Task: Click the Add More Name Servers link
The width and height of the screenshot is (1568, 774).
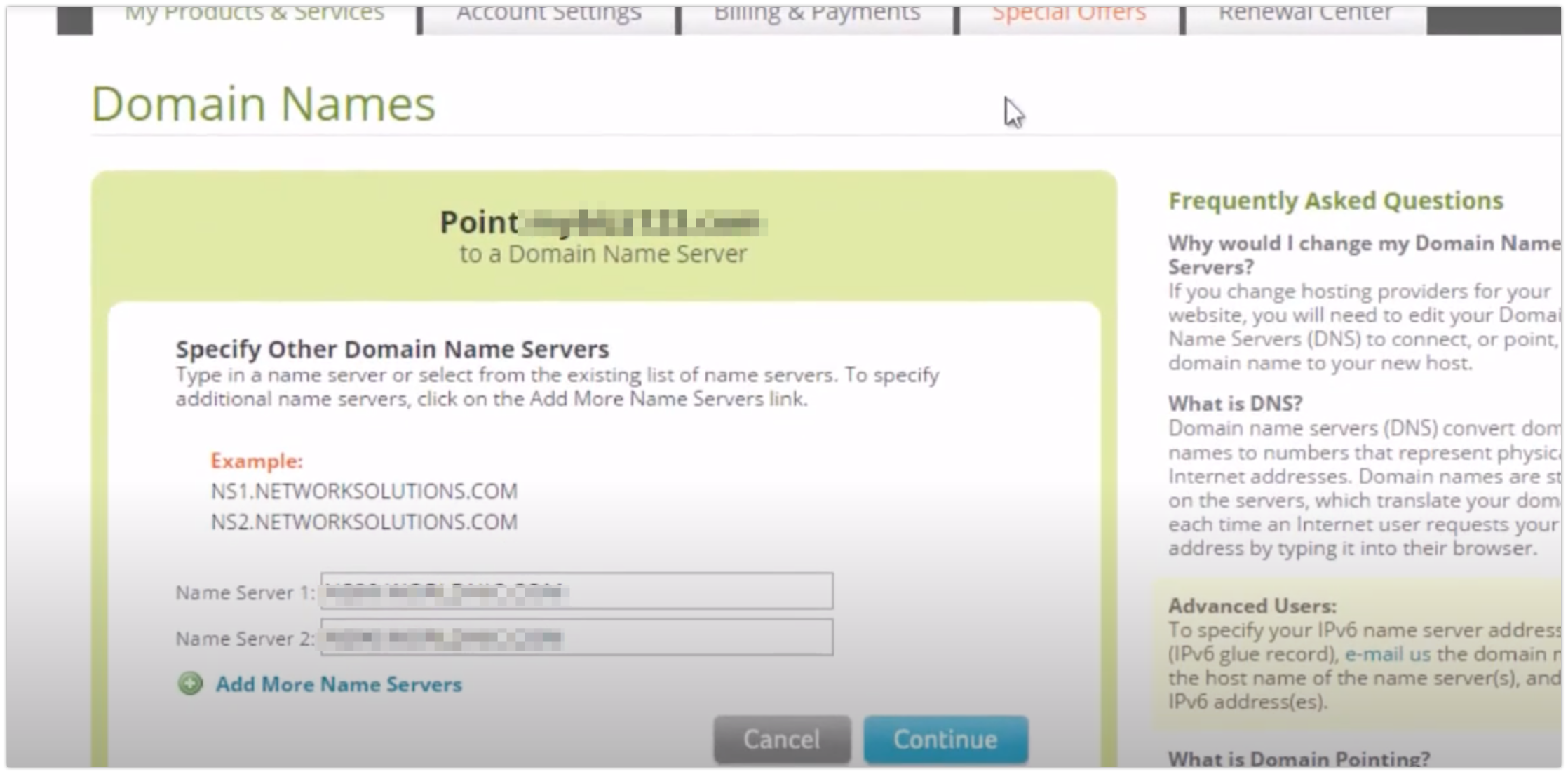Action: pyautogui.click(x=339, y=684)
